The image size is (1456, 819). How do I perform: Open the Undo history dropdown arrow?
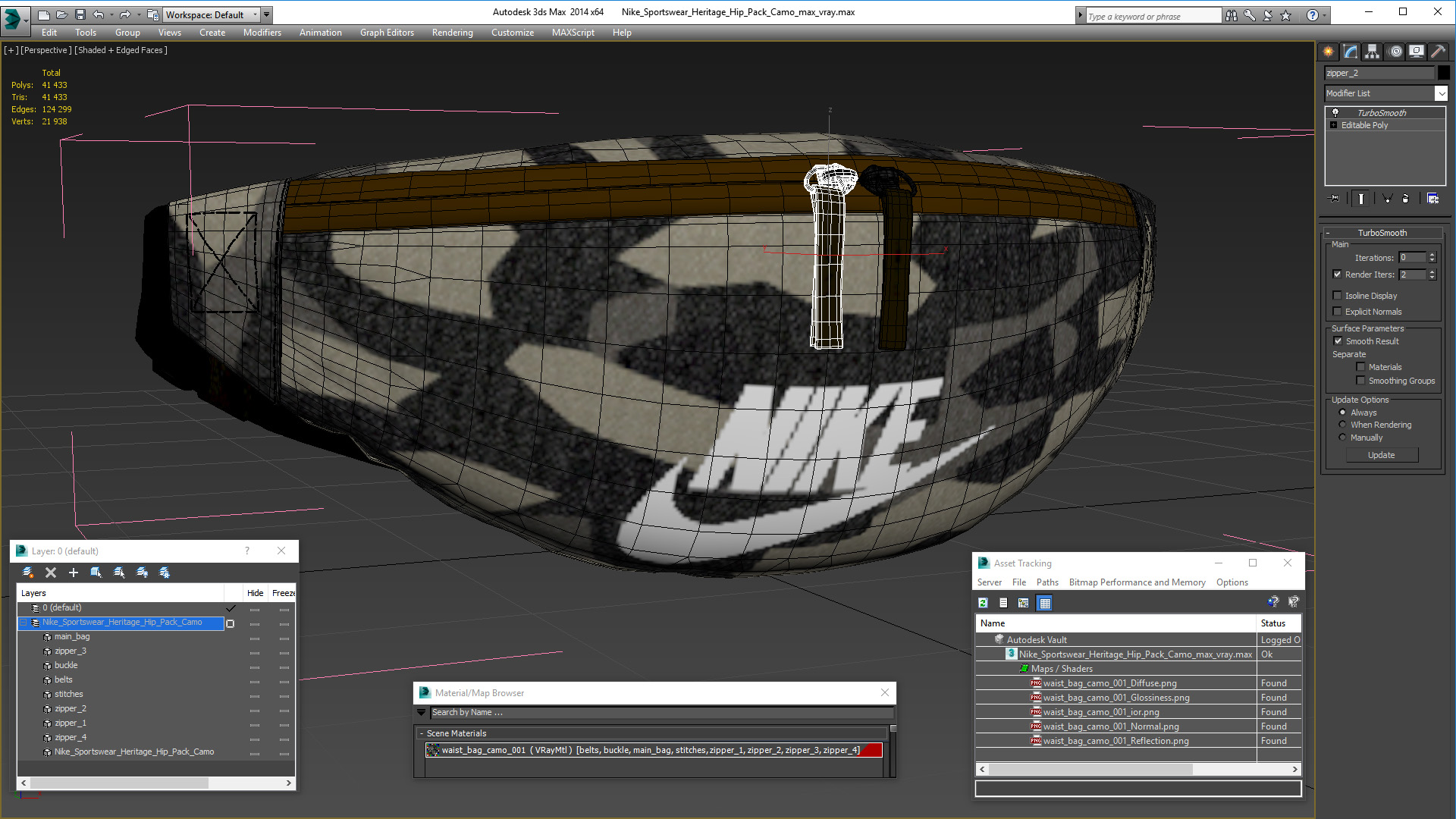(x=111, y=14)
